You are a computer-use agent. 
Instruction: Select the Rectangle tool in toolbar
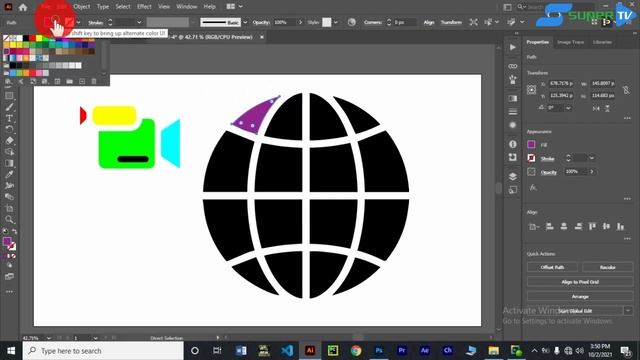tap(9, 96)
